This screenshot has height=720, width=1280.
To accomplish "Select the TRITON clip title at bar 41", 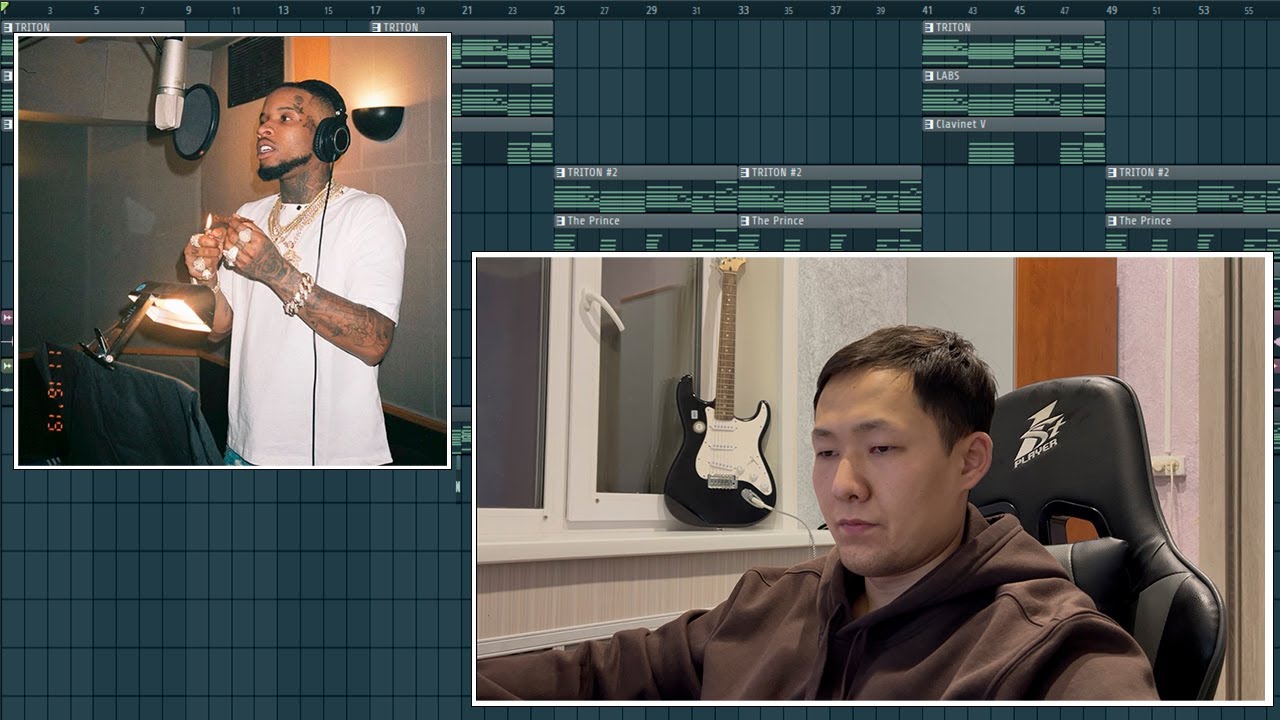I will [953, 27].
